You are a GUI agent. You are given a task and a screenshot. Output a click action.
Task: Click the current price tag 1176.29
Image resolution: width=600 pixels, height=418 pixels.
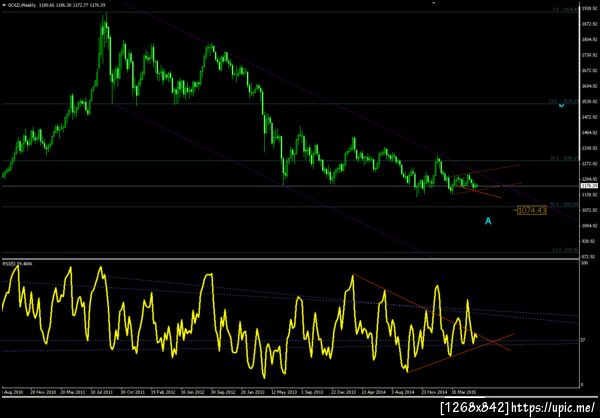click(x=589, y=186)
